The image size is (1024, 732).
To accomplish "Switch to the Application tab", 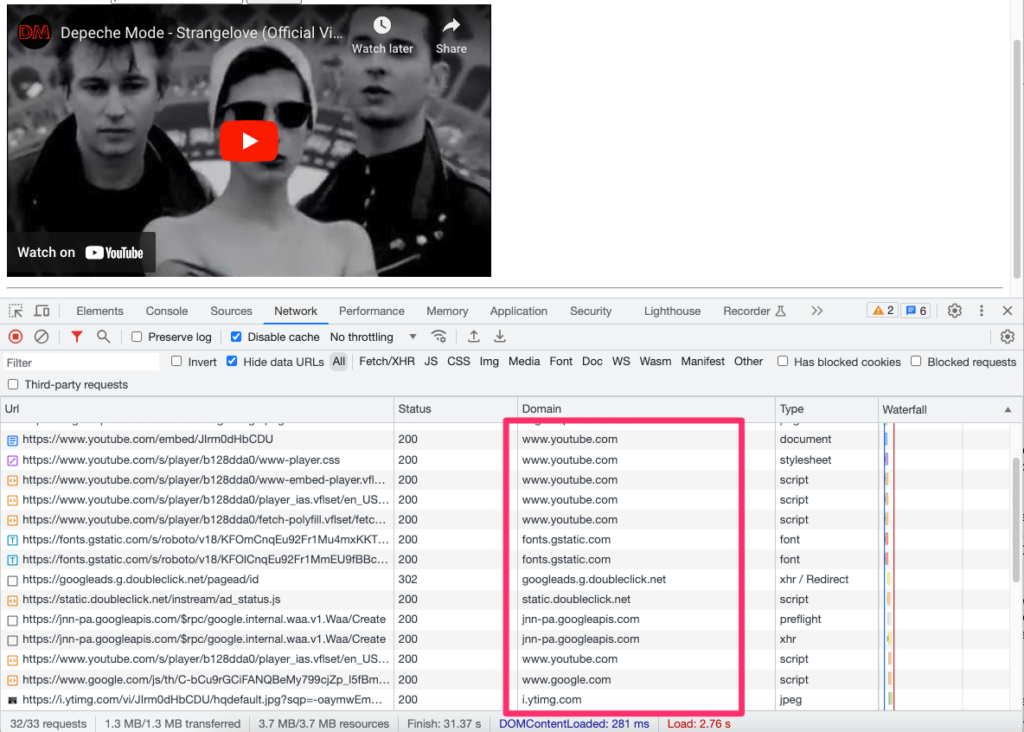I will [519, 311].
